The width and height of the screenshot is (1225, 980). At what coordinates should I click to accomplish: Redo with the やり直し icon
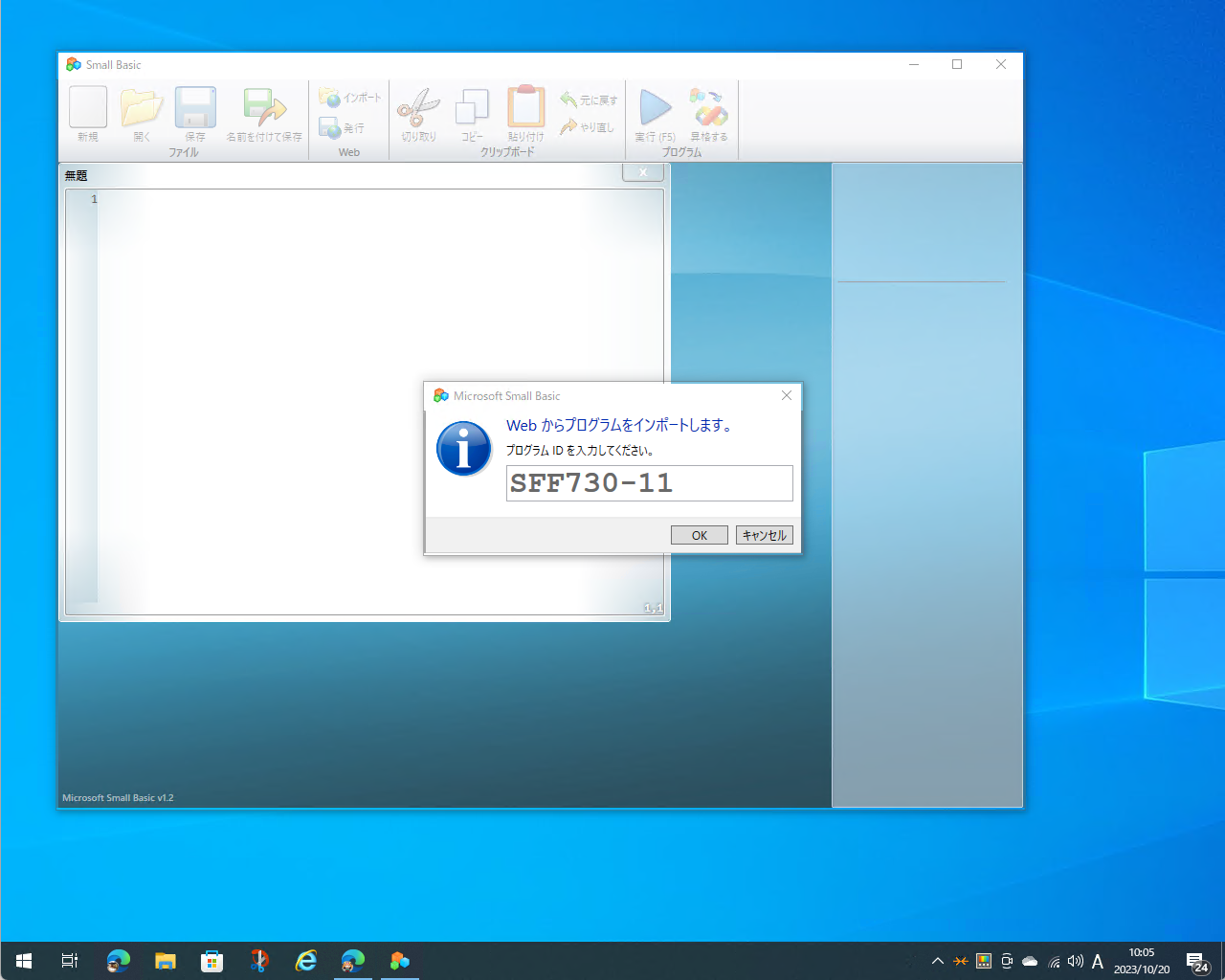587,126
